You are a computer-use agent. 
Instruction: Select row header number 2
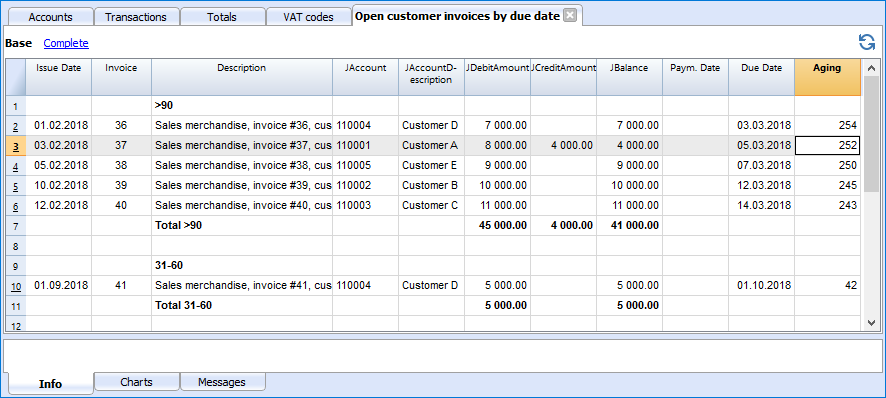click(15, 126)
